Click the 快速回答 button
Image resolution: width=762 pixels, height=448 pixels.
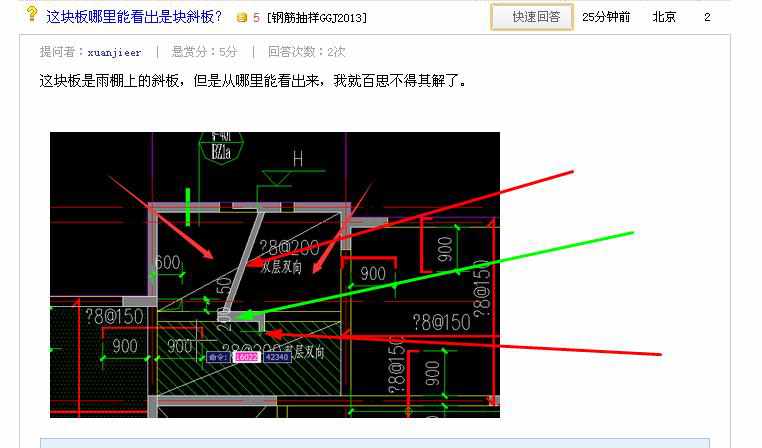pos(532,17)
